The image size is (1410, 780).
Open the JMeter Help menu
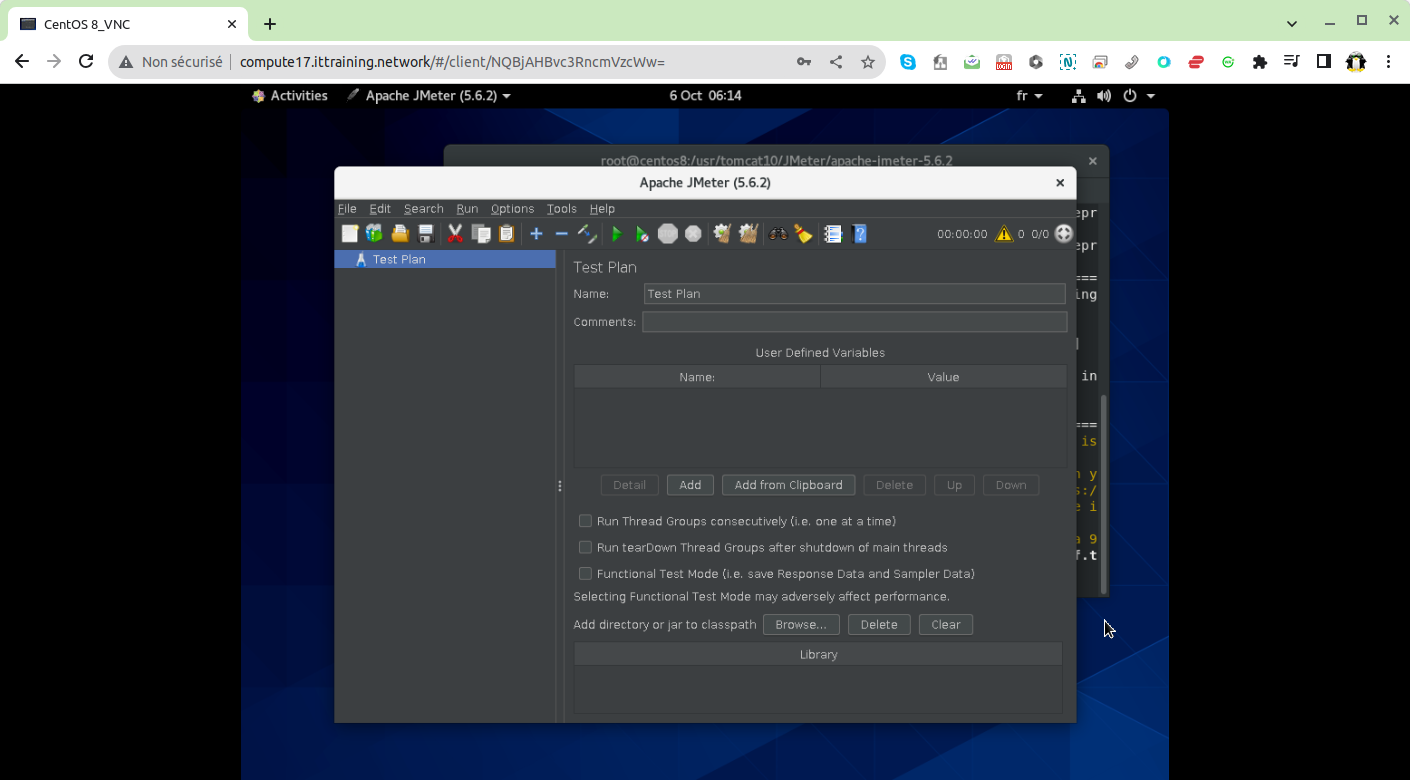(602, 209)
